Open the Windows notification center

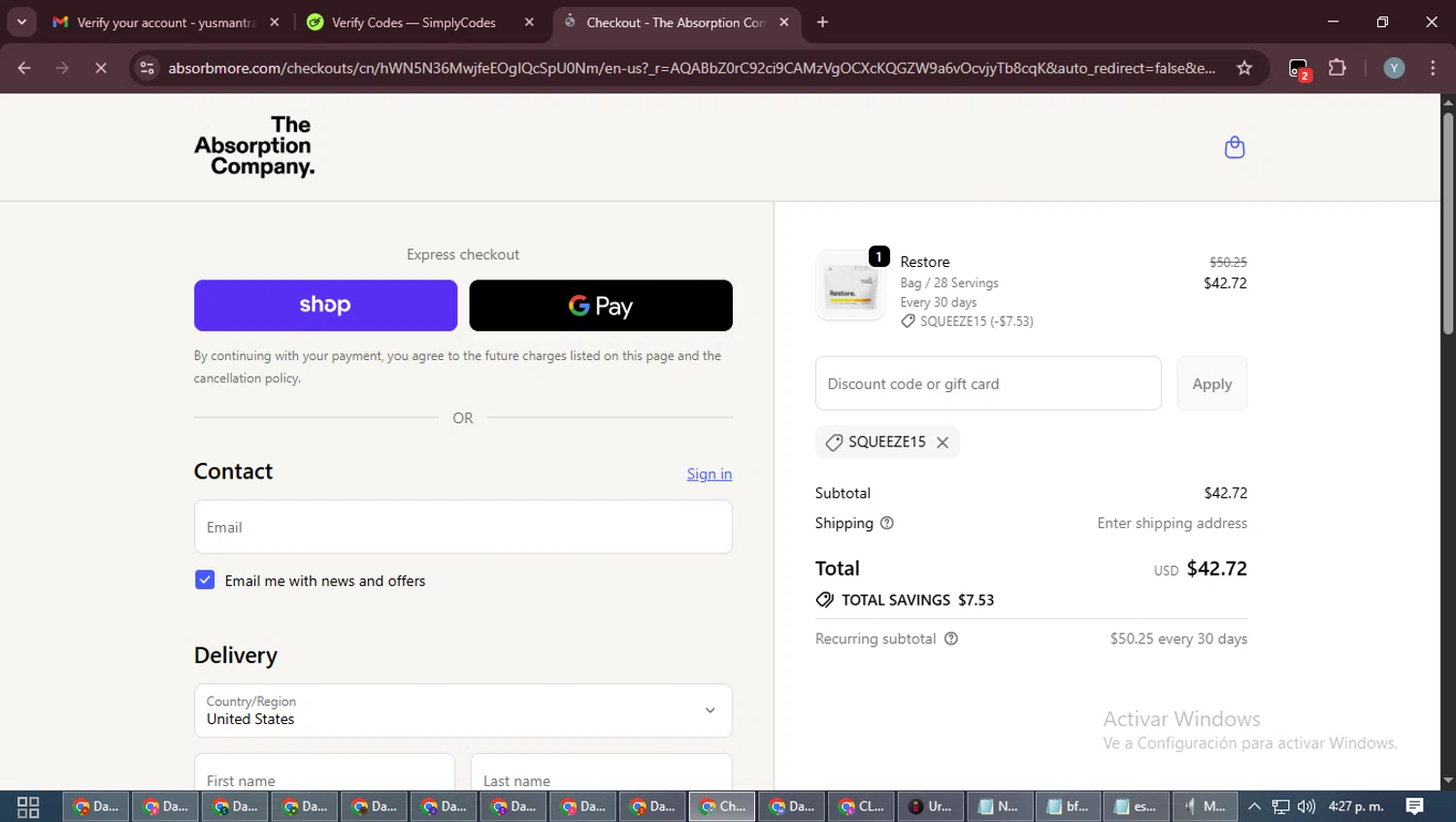tap(1415, 806)
